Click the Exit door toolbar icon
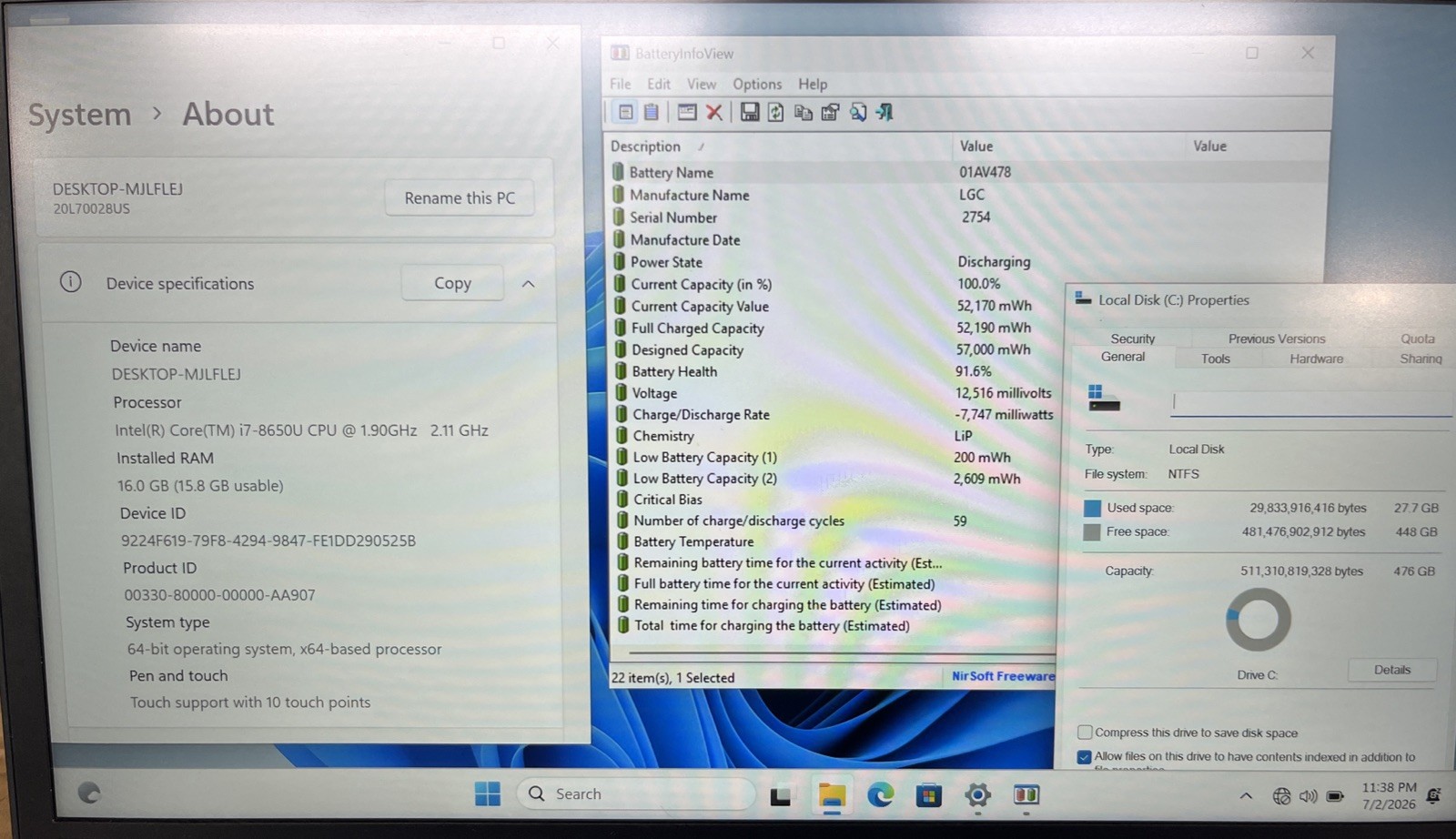 pos(885,112)
